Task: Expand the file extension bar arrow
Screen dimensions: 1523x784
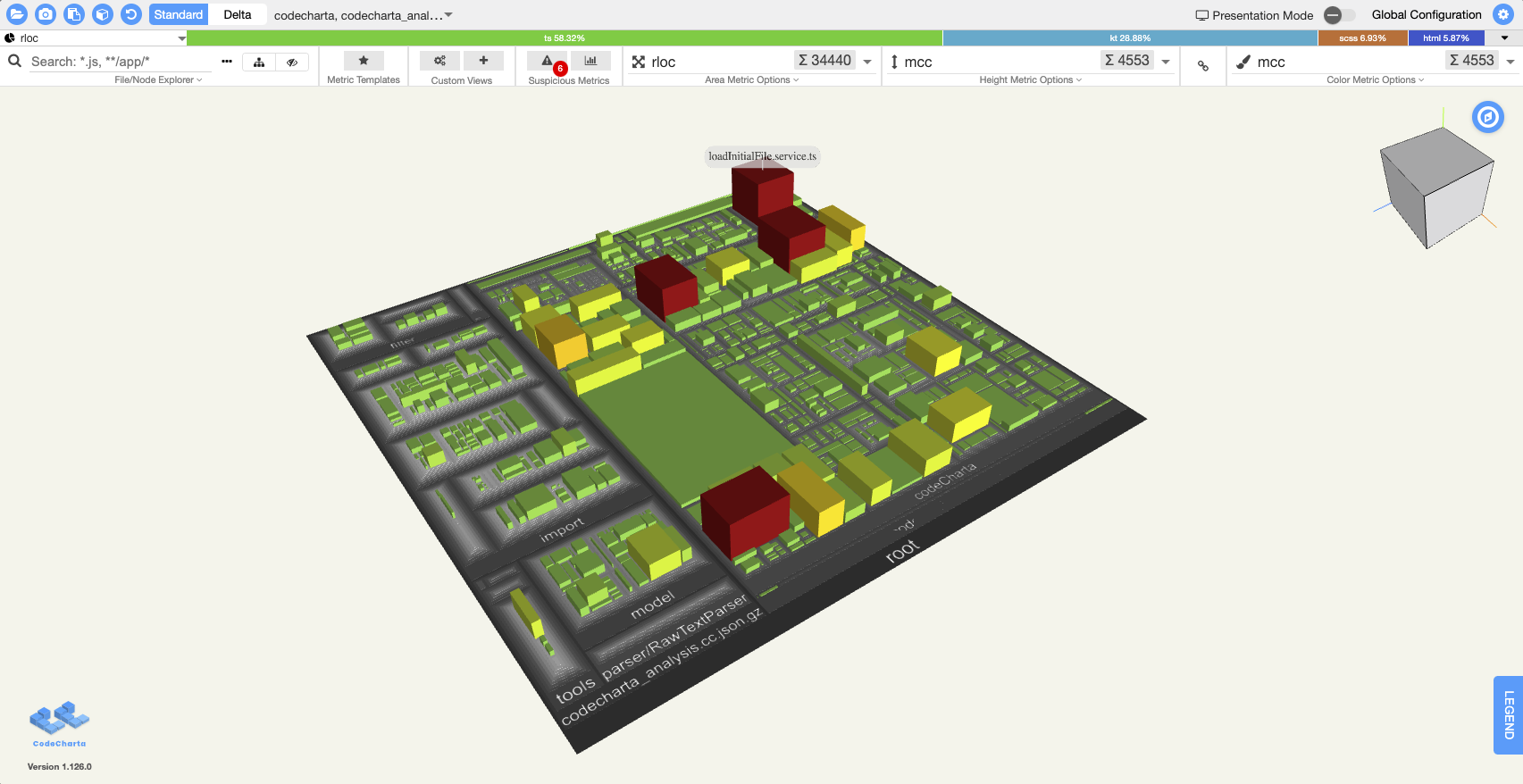Action: [x=1505, y=38]
